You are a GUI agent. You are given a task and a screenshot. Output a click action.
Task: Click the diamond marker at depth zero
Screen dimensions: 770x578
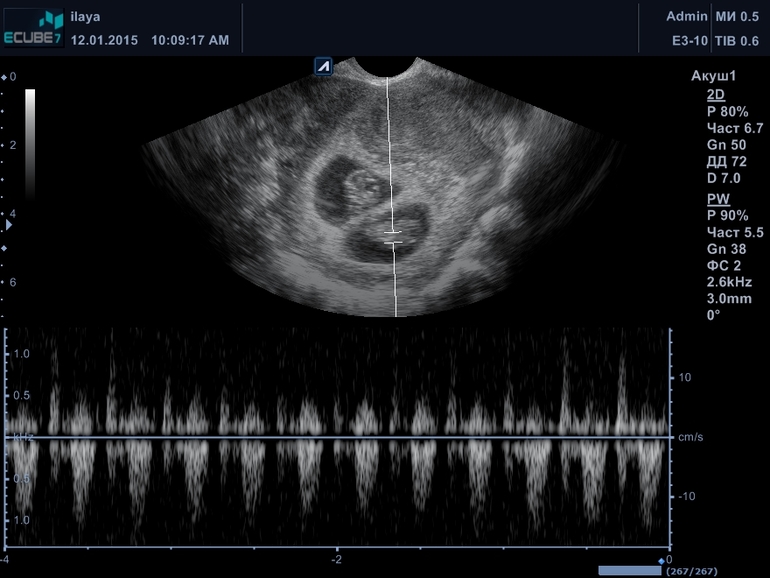coord(5,76)
